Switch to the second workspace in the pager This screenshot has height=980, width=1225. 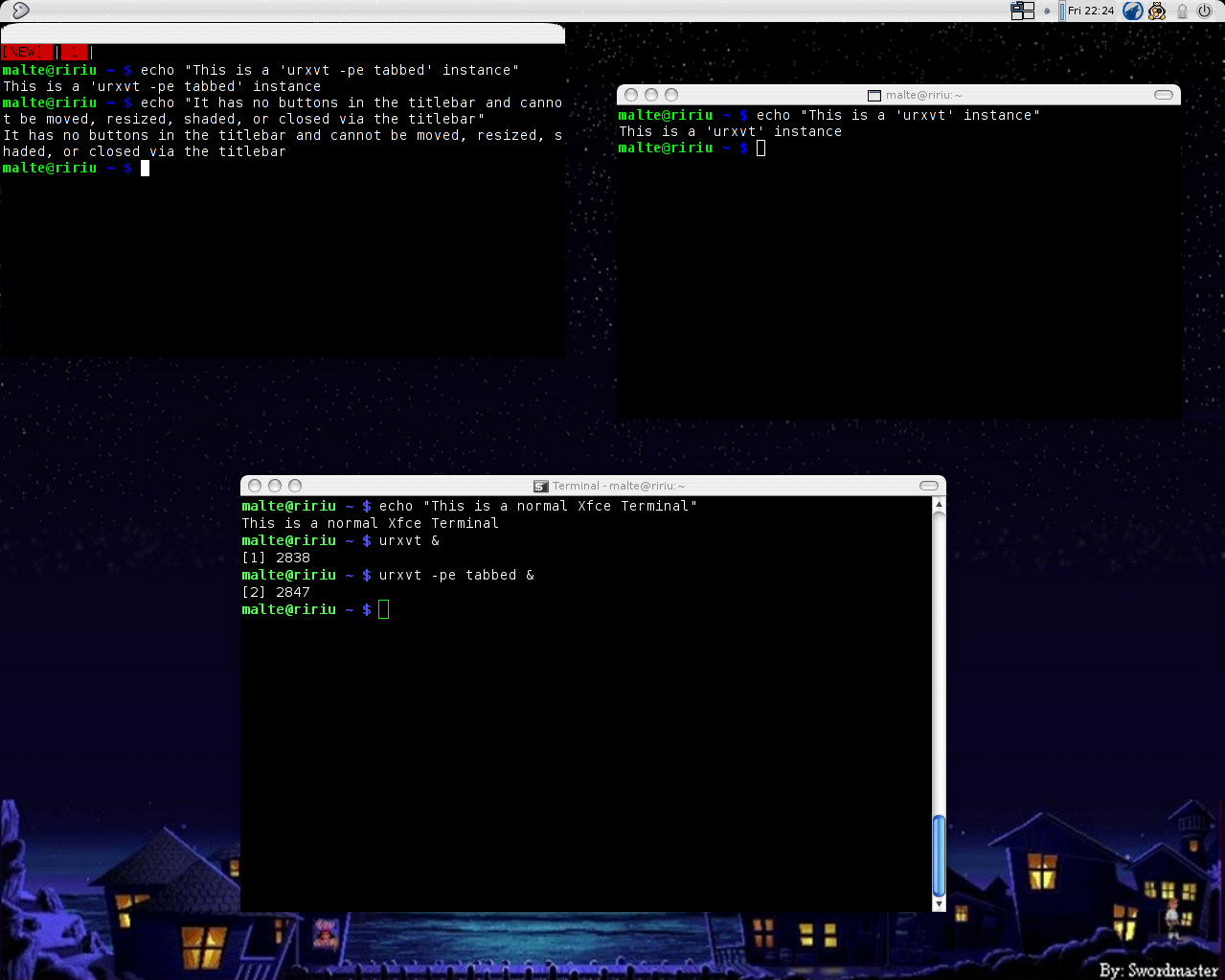click(1029, 7)
